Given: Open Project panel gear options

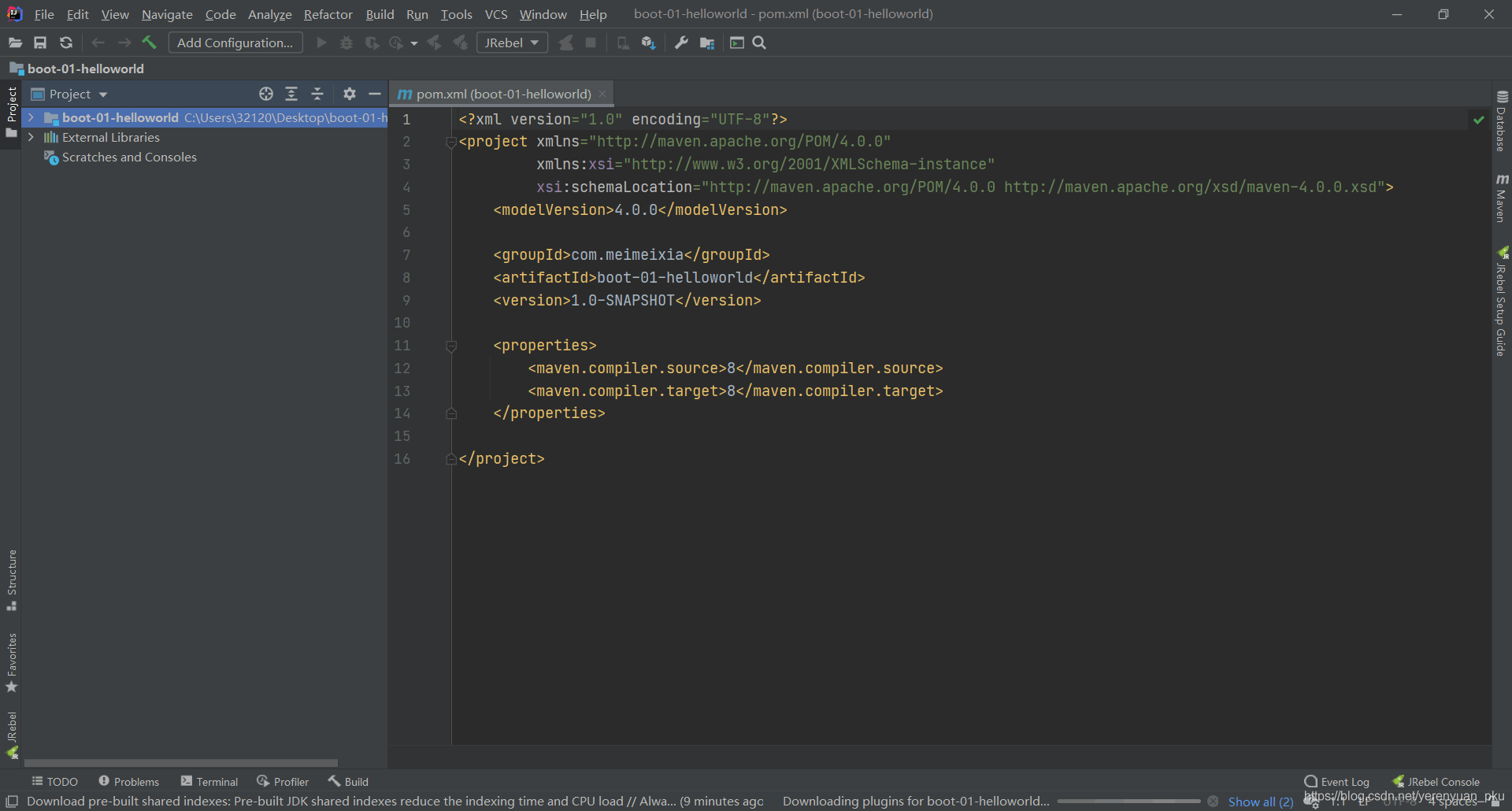Looking at the screenshot, I should [350, 94].
